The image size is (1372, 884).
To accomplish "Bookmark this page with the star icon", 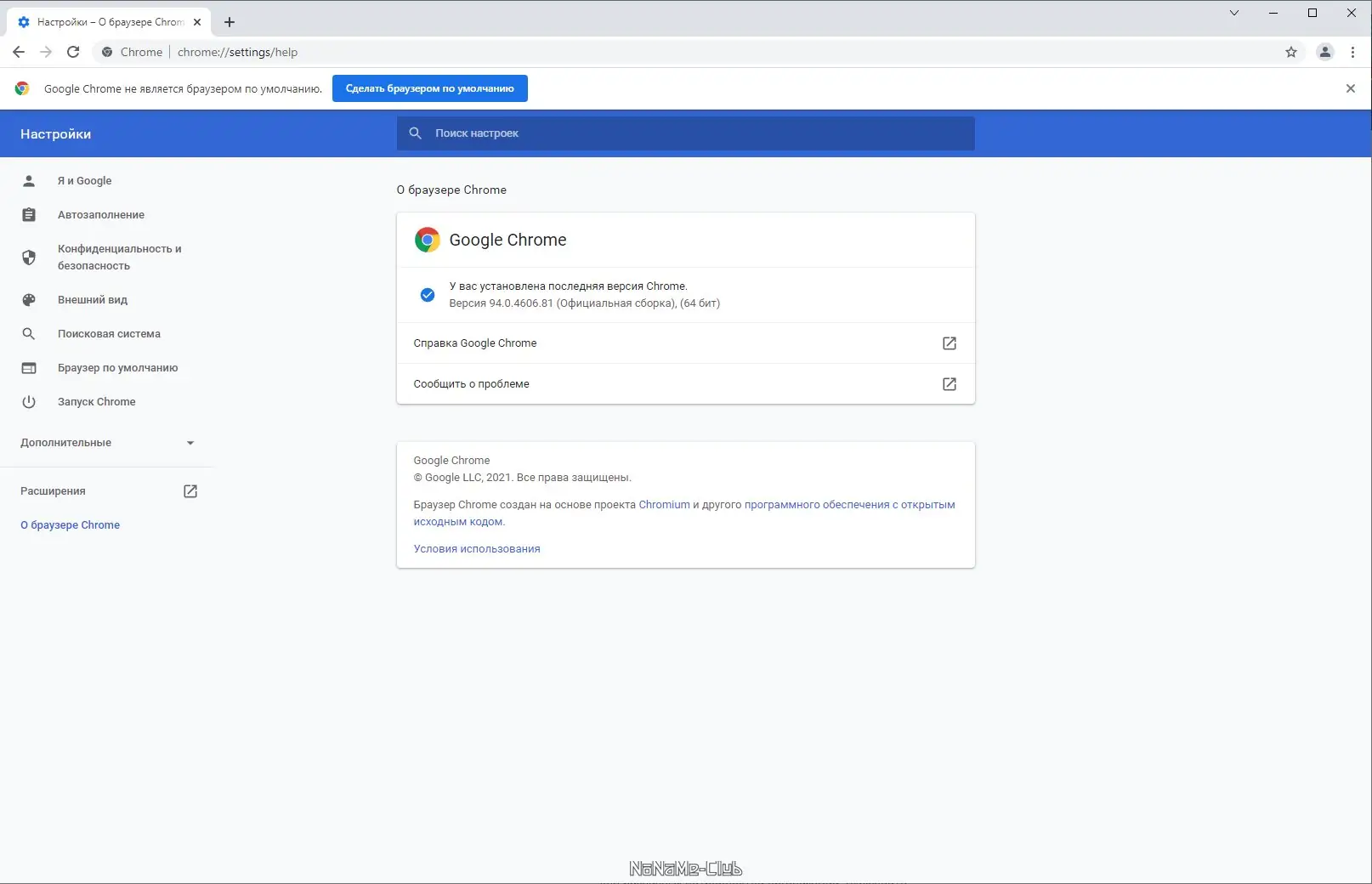I will click(x=1291, y=52).
